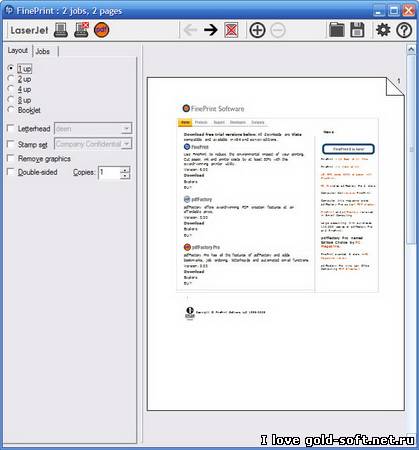Go to the next page with the right arrow
419x450 pixels.
211,30
